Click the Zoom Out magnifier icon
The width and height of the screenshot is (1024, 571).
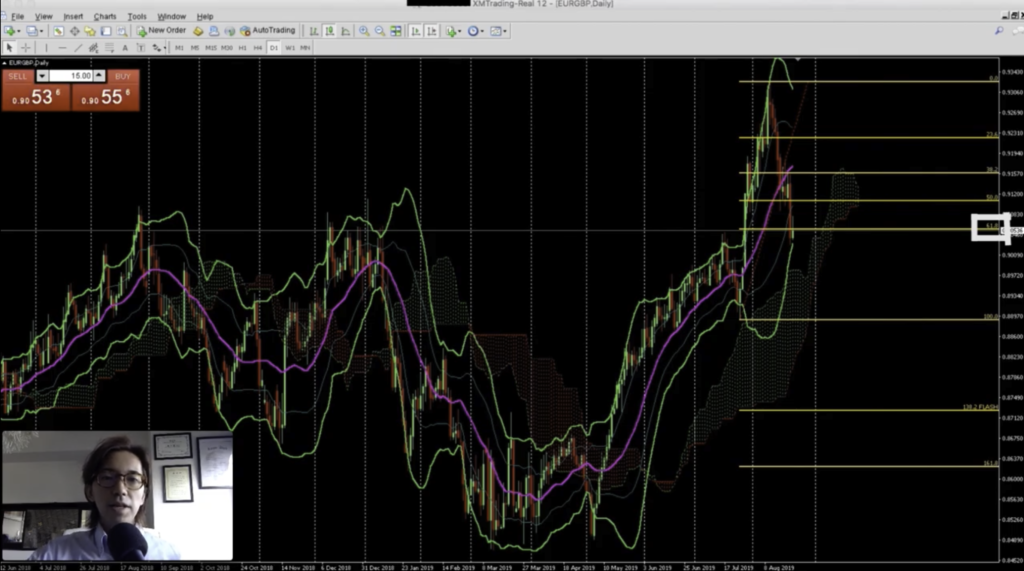tap(379, 31)
